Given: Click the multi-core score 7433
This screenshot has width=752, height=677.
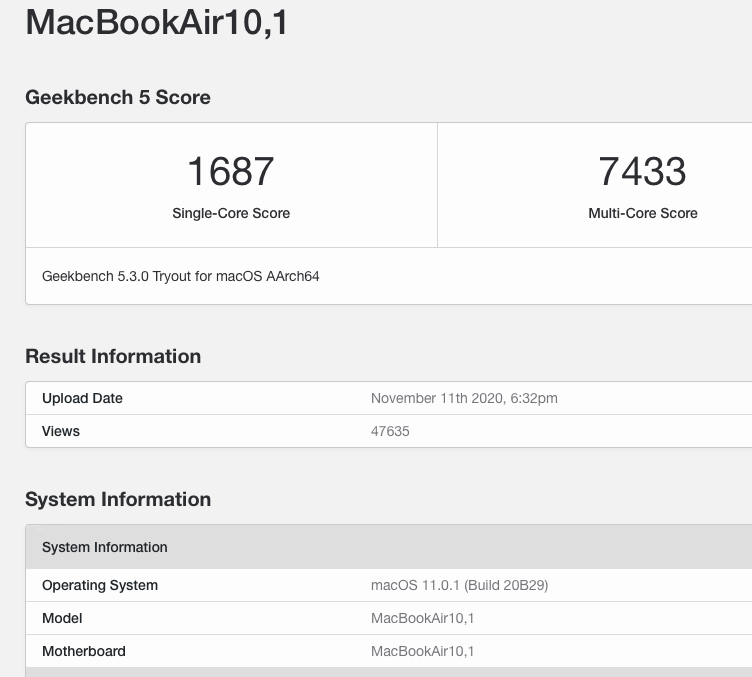Looking at the screenshot, I should [x=642, y=171].
